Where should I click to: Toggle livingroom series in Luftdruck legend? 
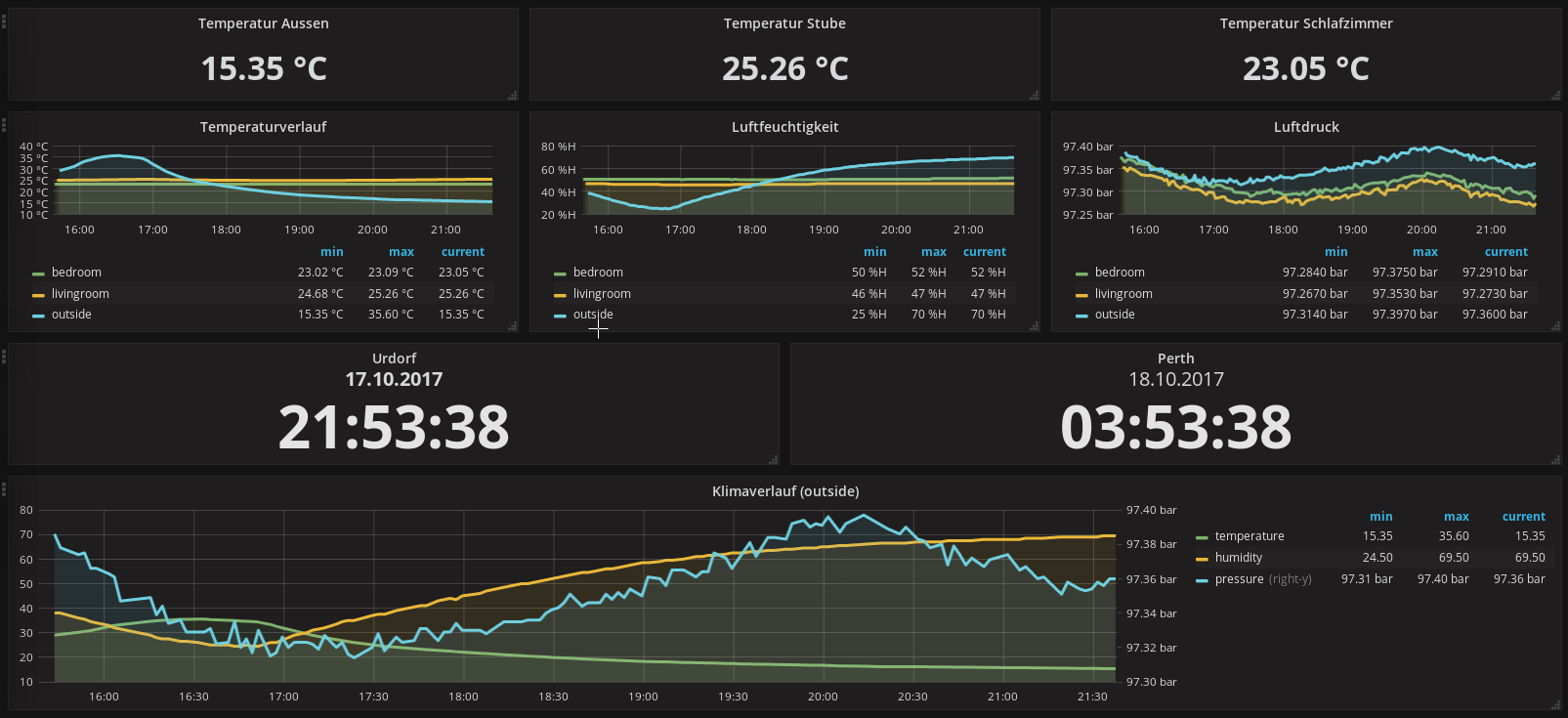pos(1123,294)
